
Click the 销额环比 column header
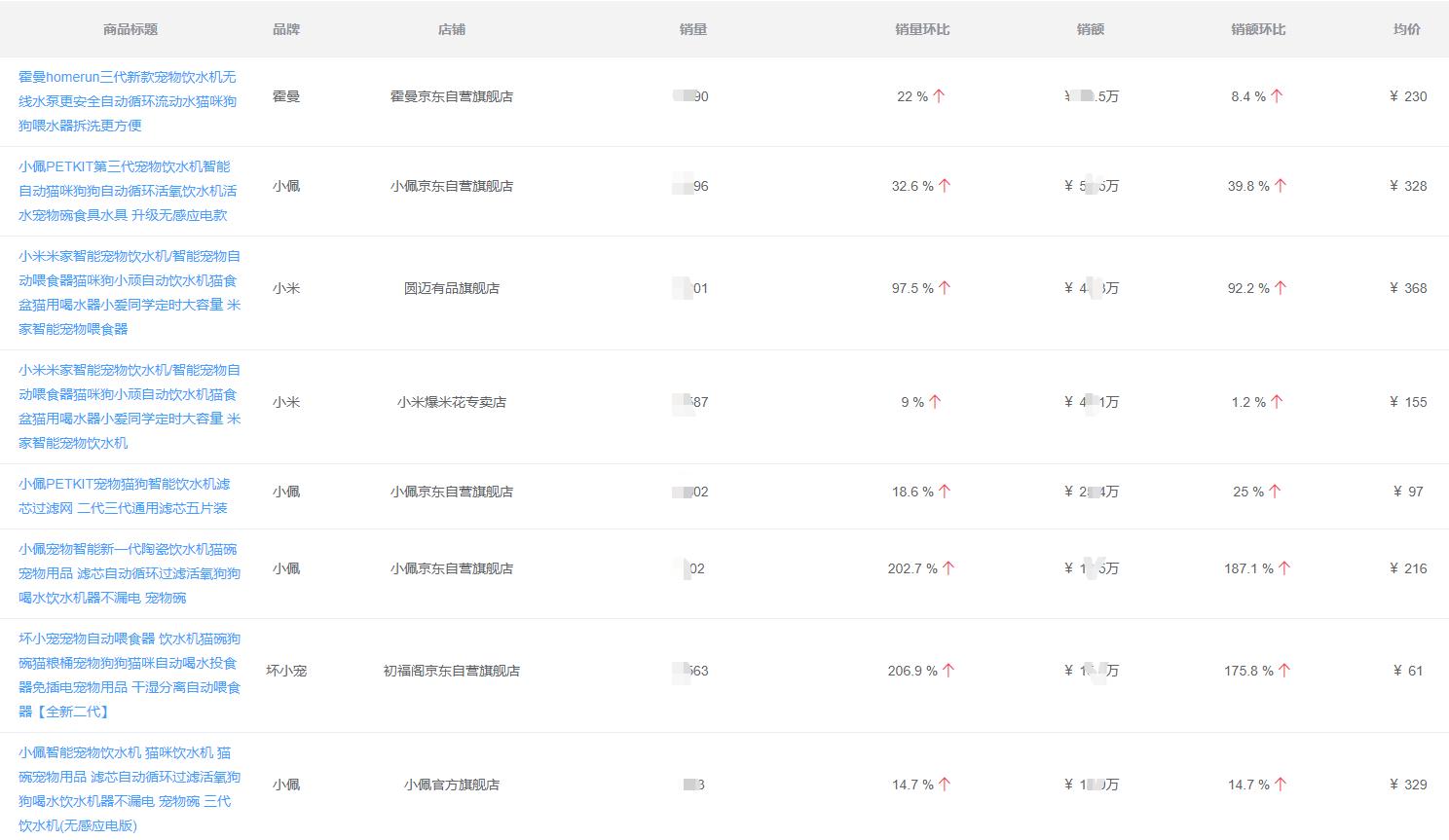point(1258,29)
